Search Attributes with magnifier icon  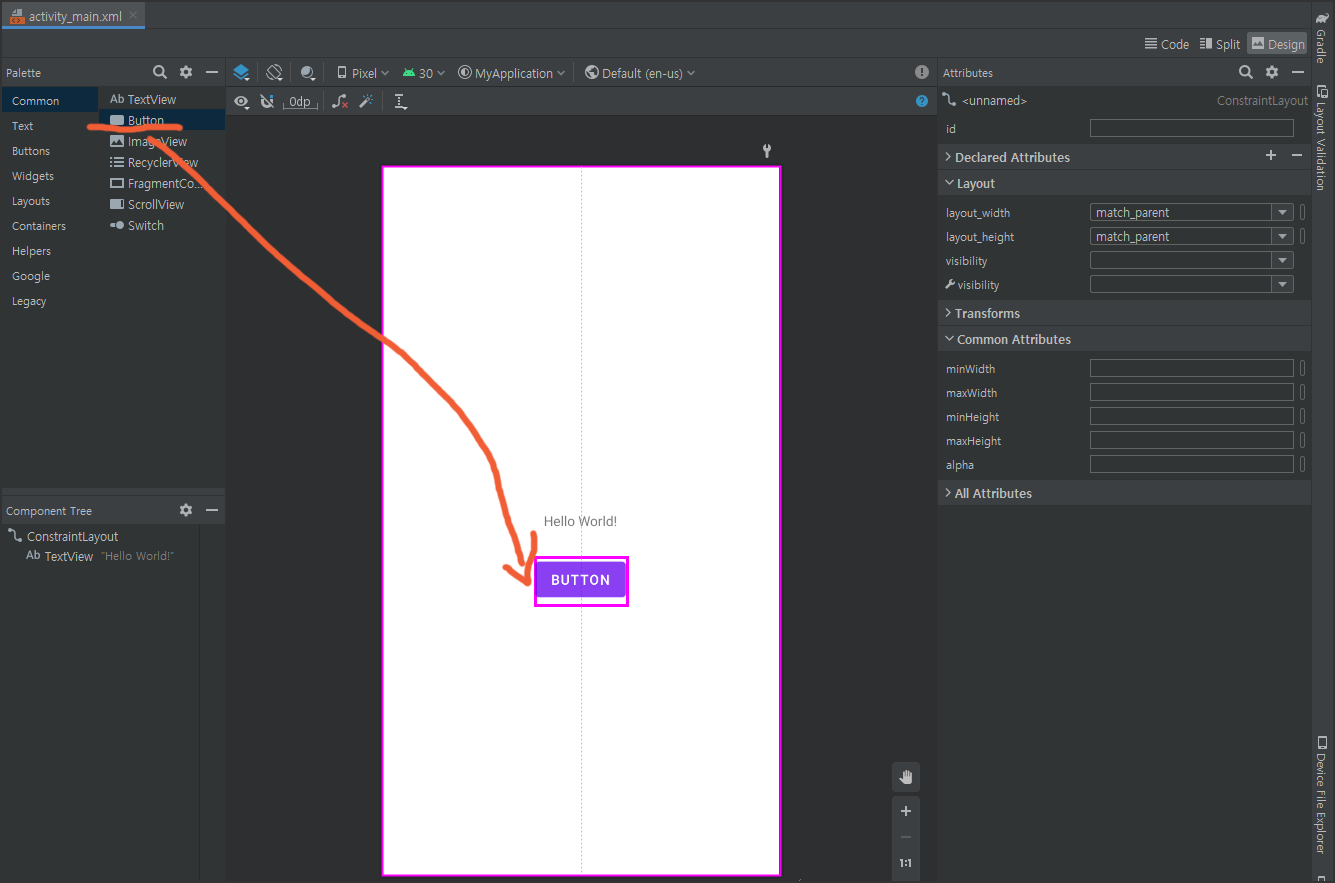coord(1246,72)
